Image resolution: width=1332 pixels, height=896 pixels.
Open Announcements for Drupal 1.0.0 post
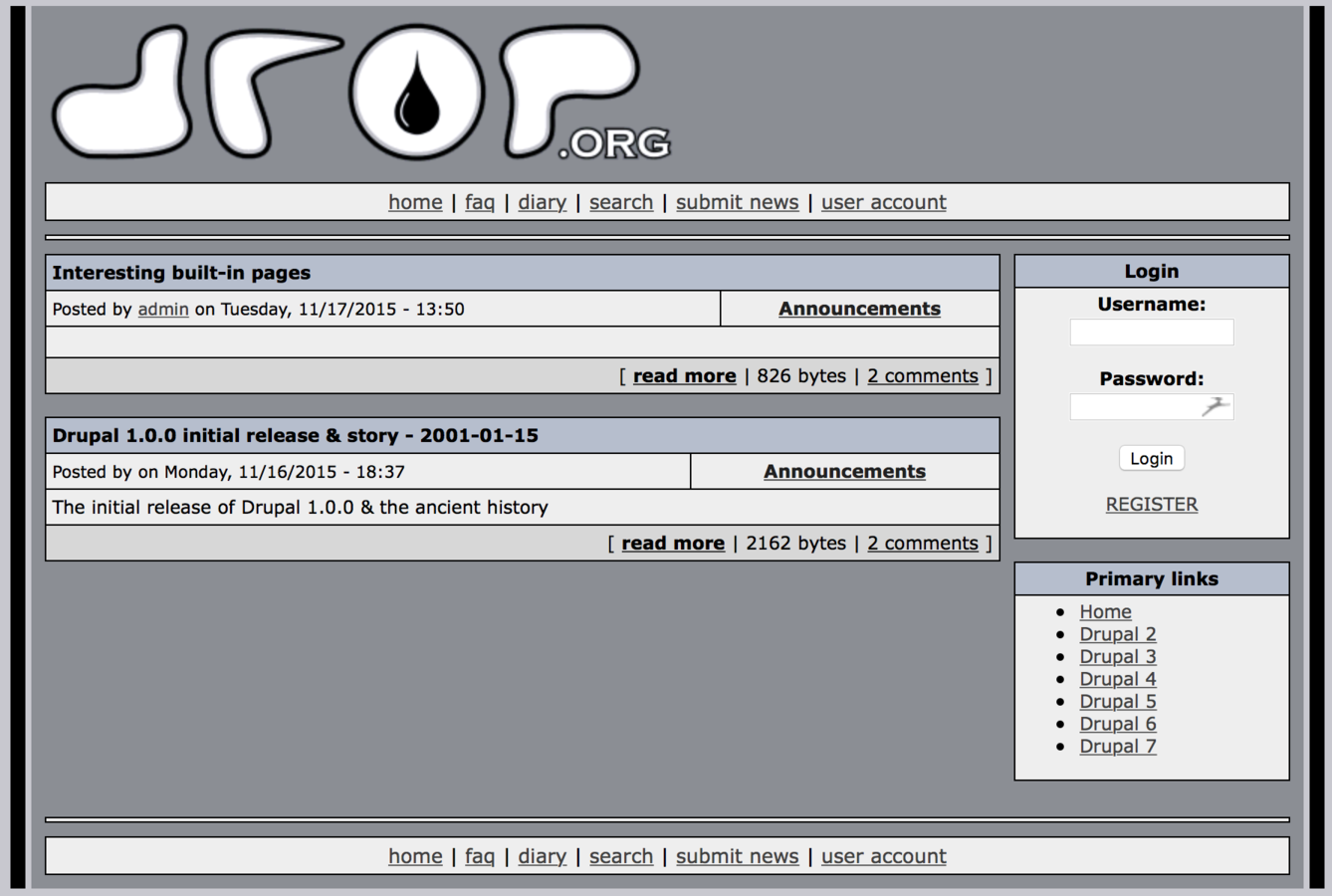click(844, 471)
